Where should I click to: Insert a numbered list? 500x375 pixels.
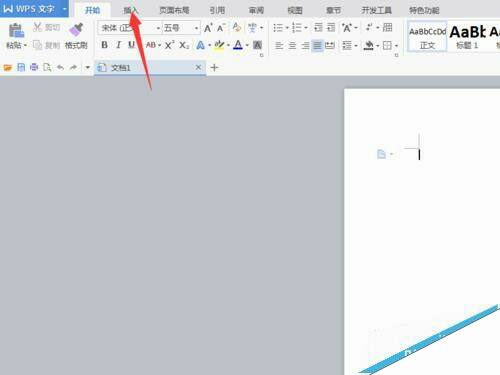296,28
